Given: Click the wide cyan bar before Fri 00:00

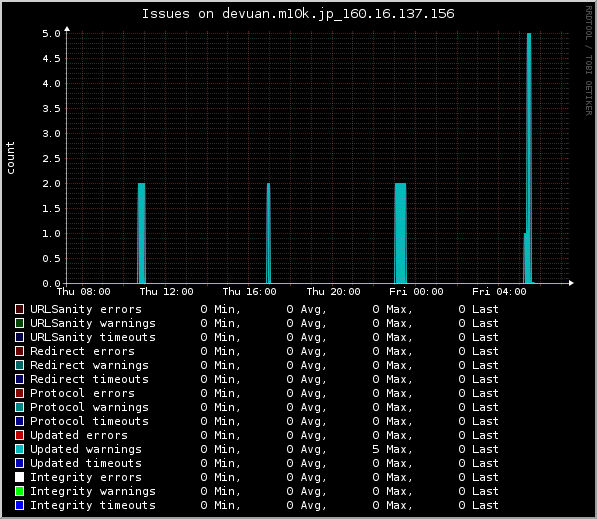Looking at the screenshot, I should pos(400,233).
